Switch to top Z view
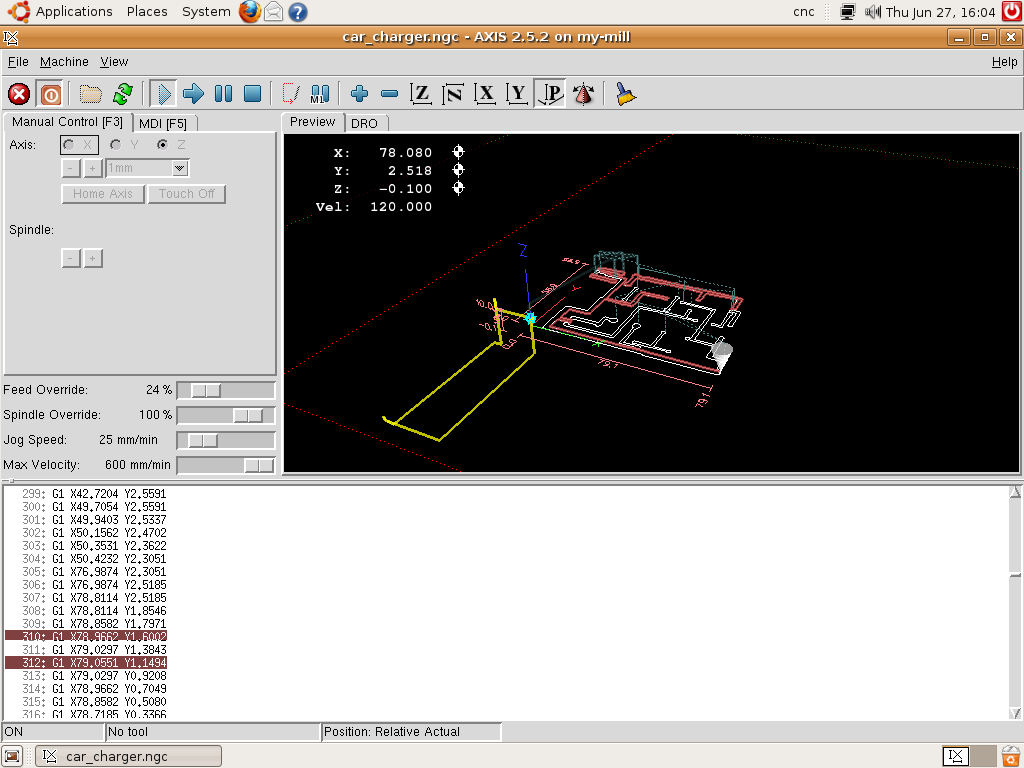The width and height of the screenshot is (1024, 768). point(421,94)
